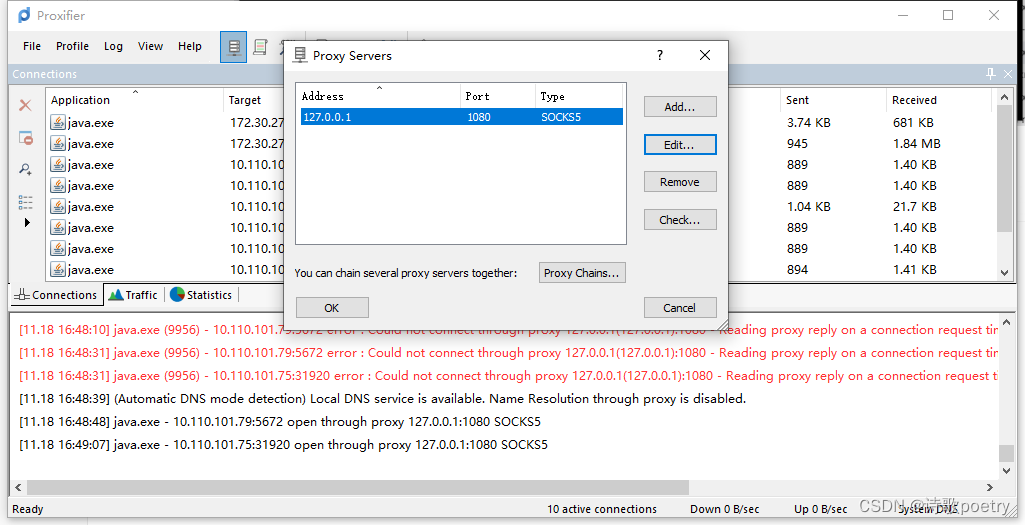
Task: Click left arrow of log horizontal scrollbar
Action: (x=18, y=487)
